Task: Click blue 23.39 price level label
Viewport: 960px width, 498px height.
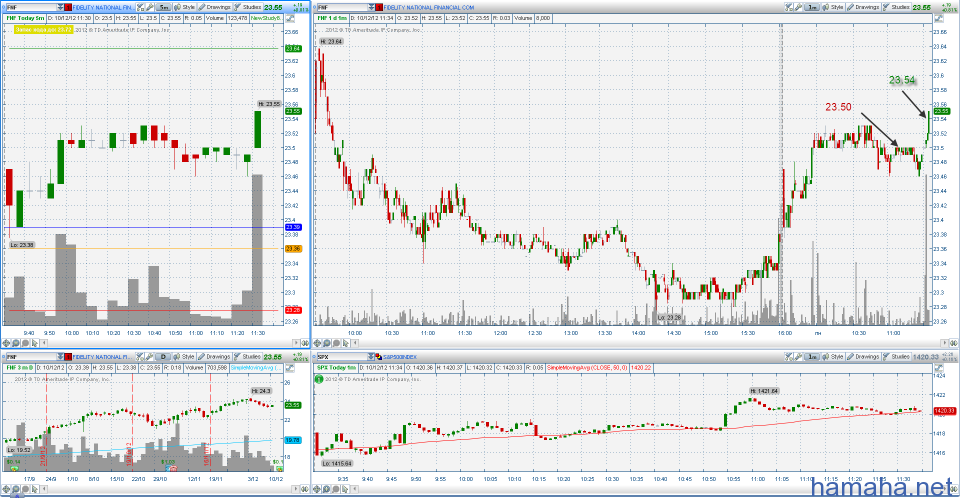Action: (293, 227)
